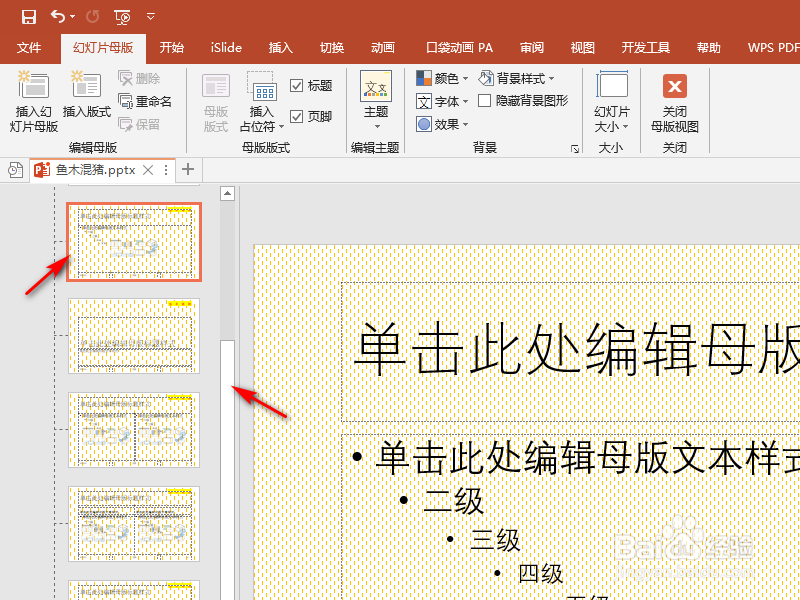Open Customize Quick Access Toolbar dropdown

[151, 17]
